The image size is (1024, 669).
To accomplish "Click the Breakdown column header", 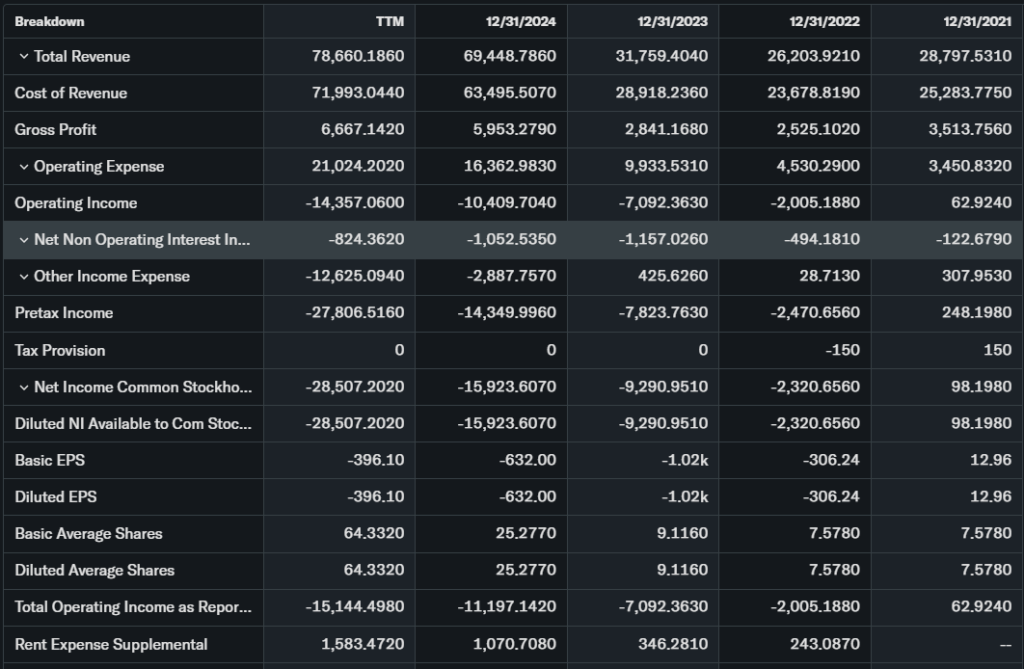I will click(49, 21).
